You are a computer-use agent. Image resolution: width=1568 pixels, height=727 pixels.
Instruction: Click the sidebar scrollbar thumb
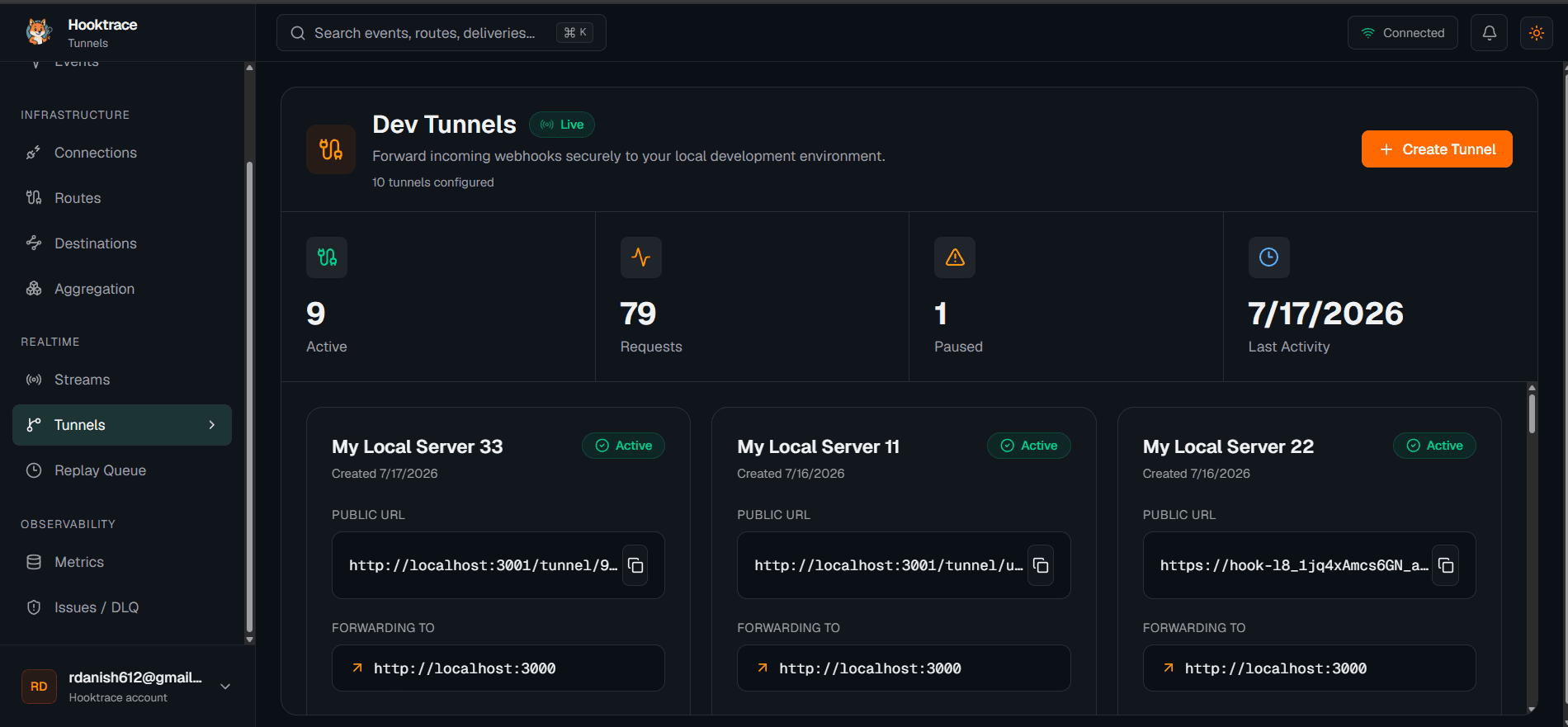pos(250,397)
